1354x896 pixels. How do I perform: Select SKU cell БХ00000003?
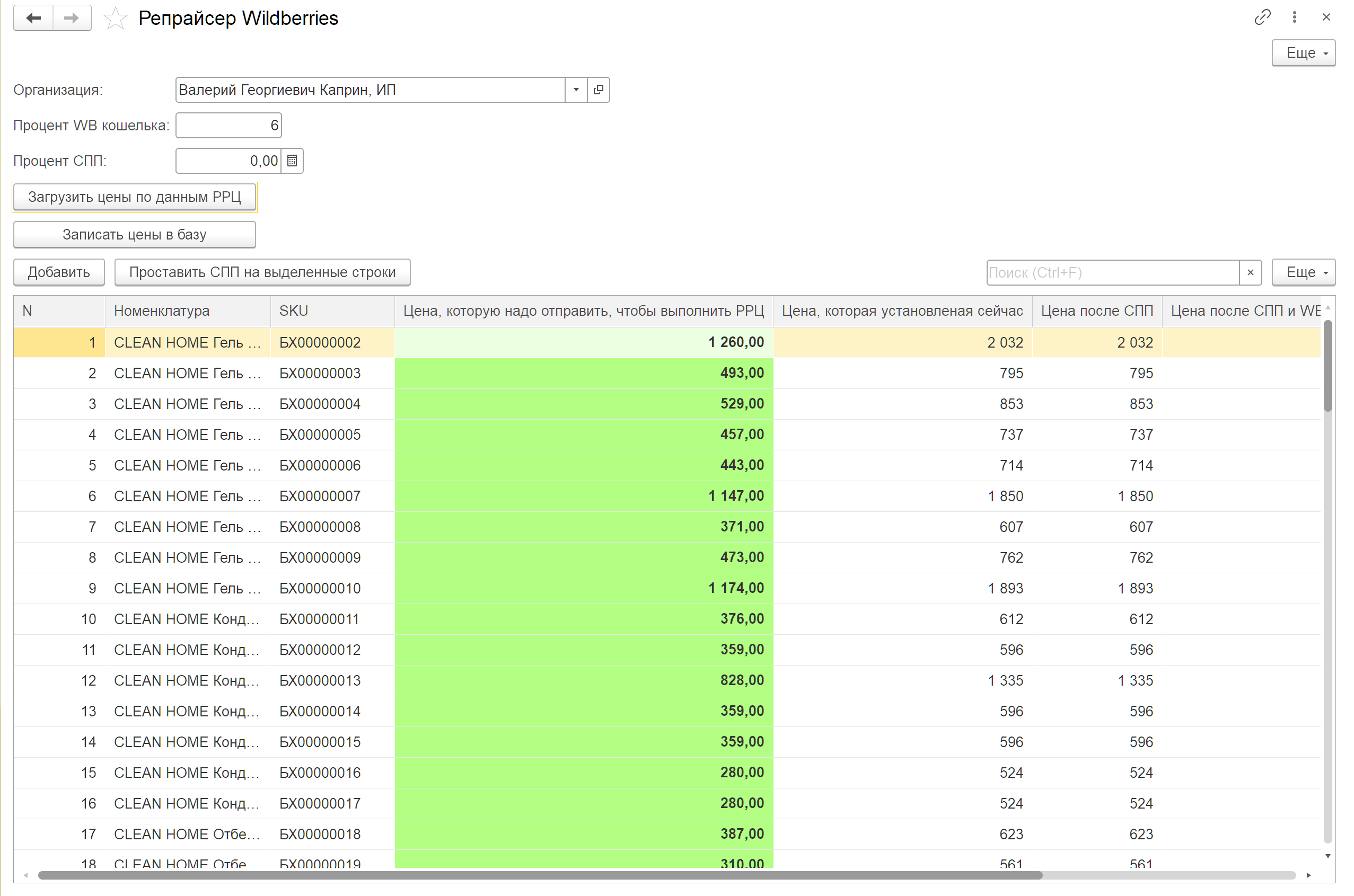(x=333, y=373)
